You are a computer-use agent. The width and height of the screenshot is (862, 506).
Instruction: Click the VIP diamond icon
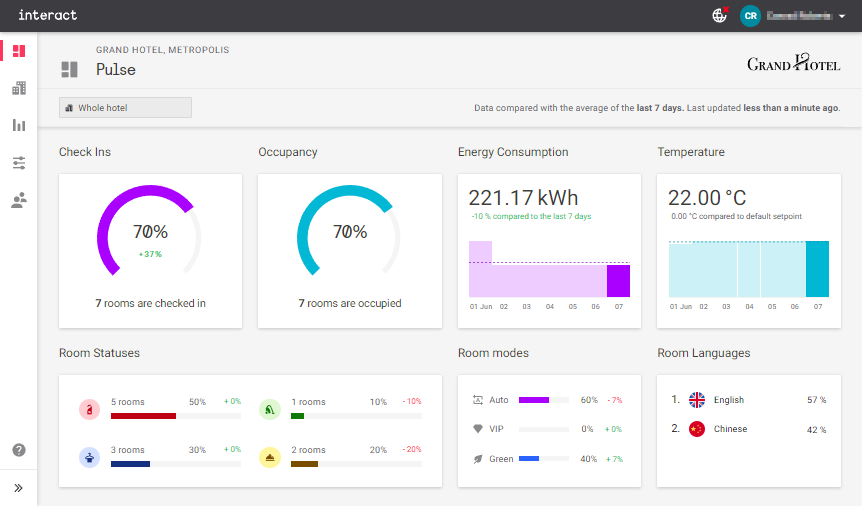477,428
